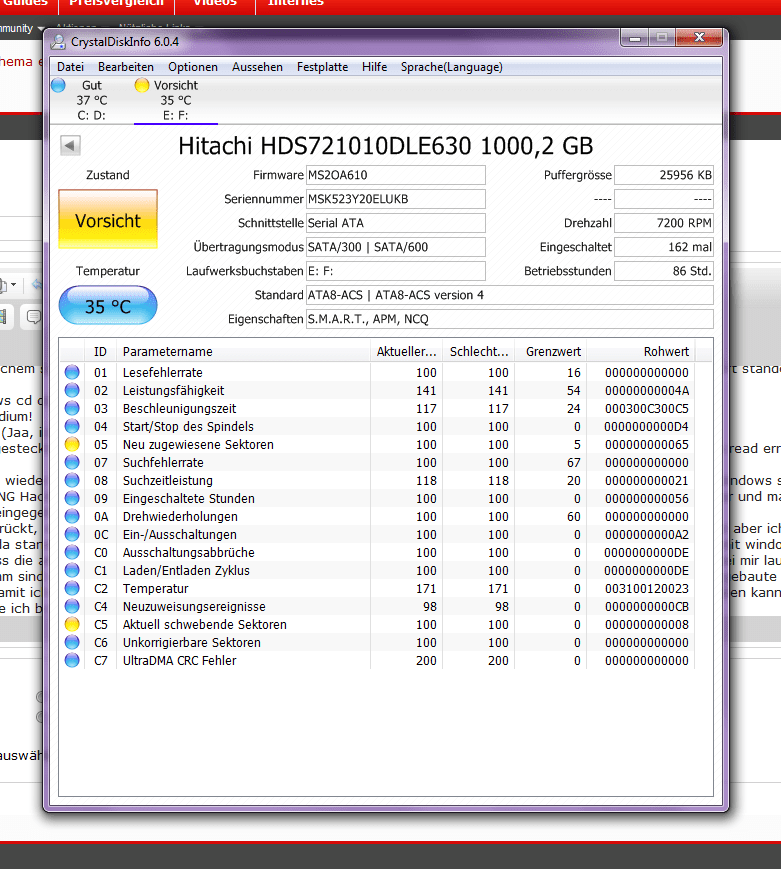Click the ID column header

pyautogui.click(x=100, y=352)
